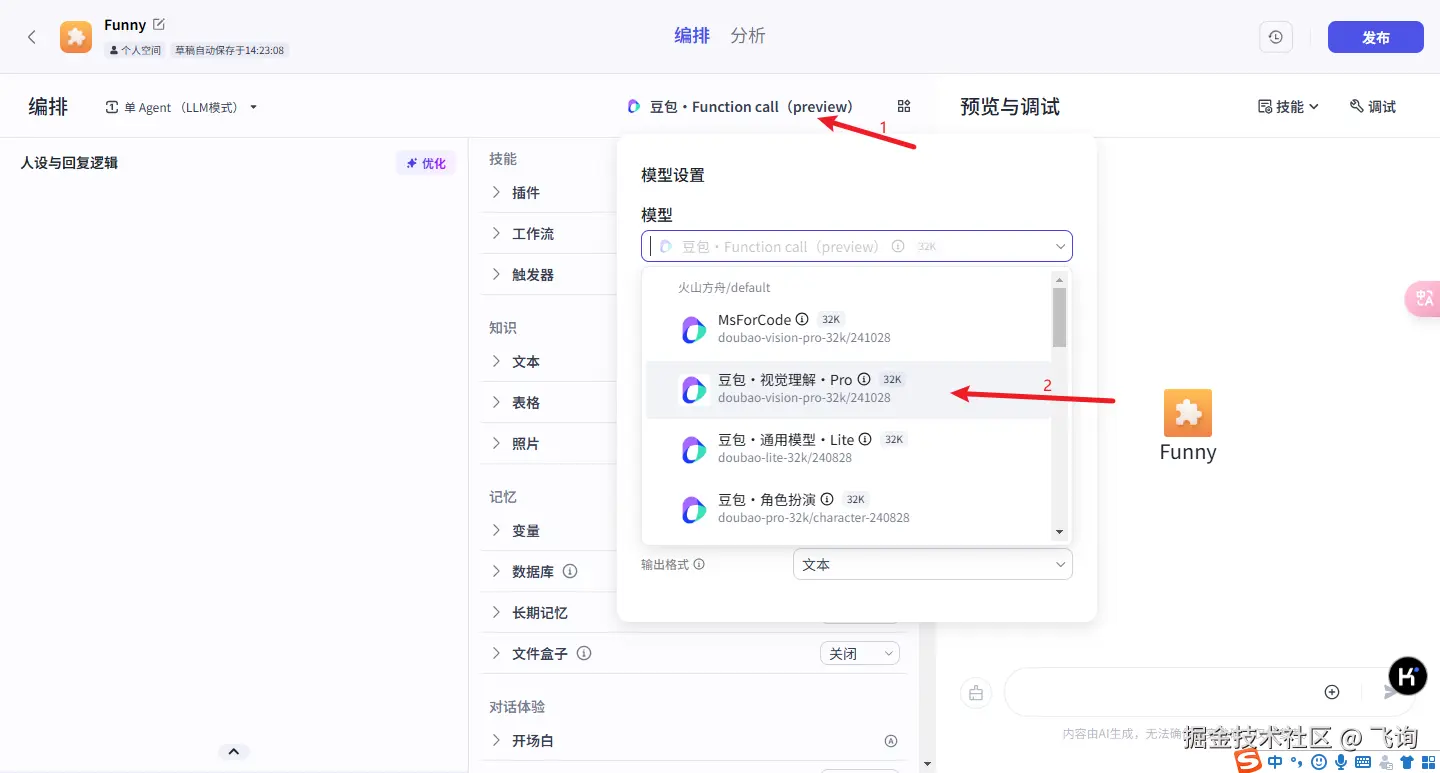Collapse panel with the bottom up-chevron button
1440x773 pixels.
233,752
